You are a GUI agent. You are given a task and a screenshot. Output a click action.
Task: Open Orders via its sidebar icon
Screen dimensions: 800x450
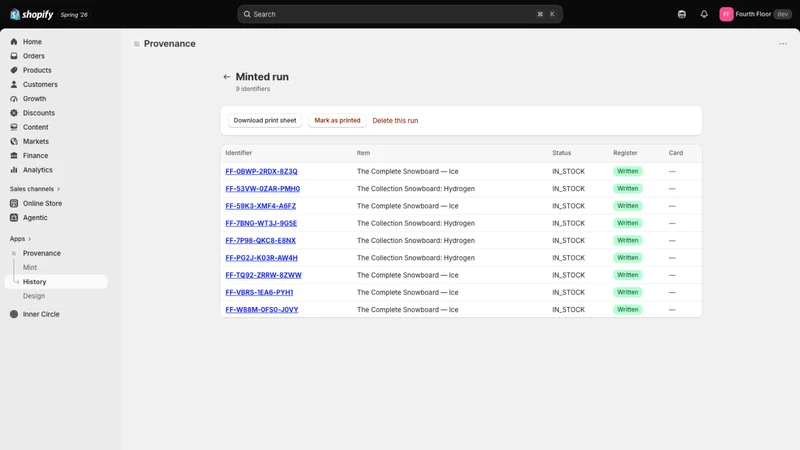tap(14, 56)
